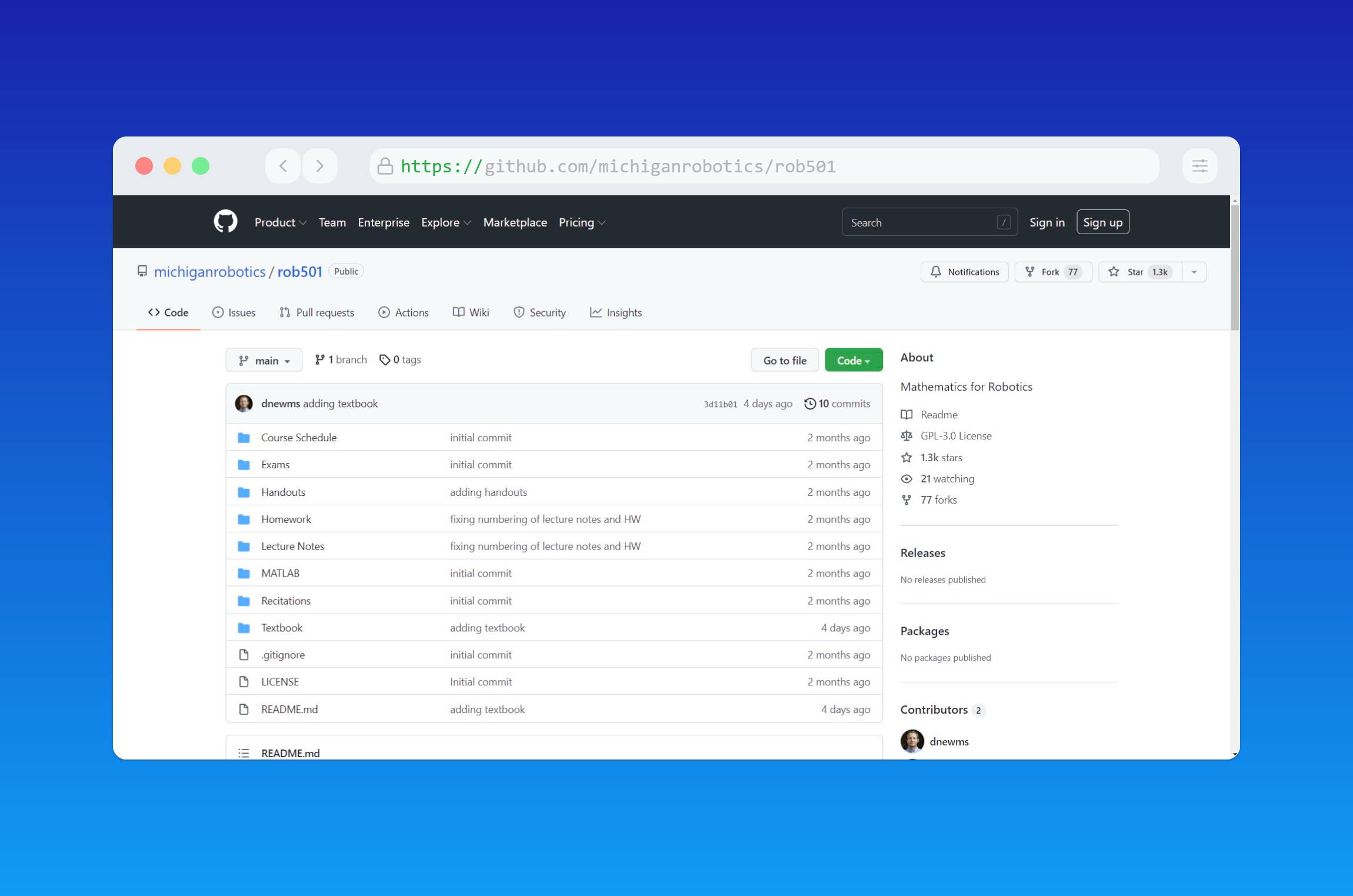Open the browser settings sliders icon
Viewport: 1353px width, 896px height.
(1199, 166)
